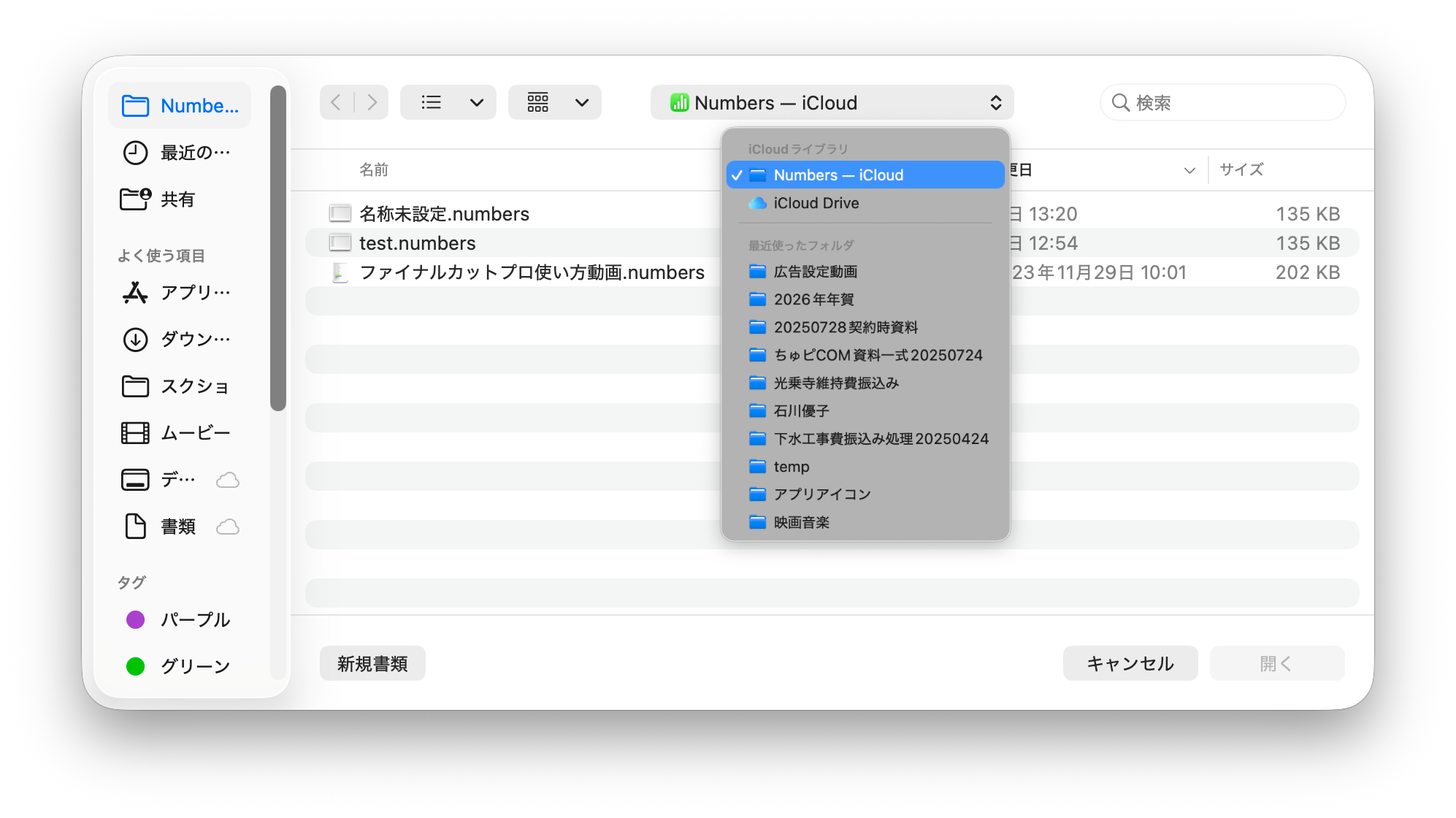
Task: Toggle date column sort chevron
Action: [x=1189, y=170]
